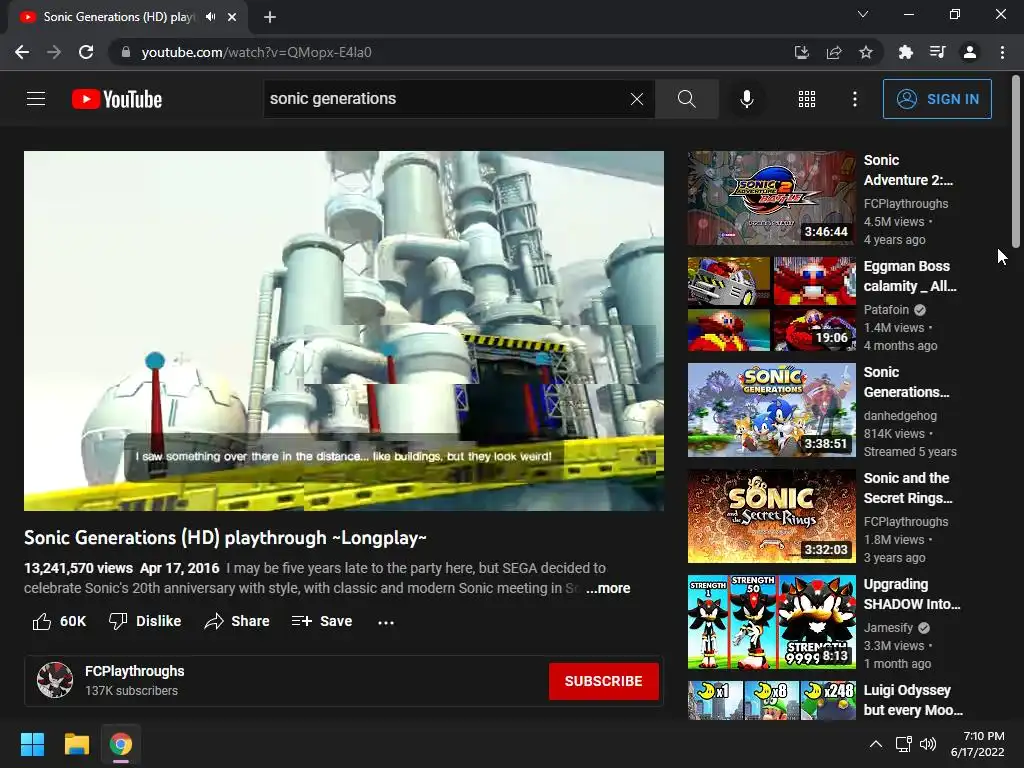Click title 'Sonic Adventure 2:...'
1024x768 pixels.
[x=908, y=170]
